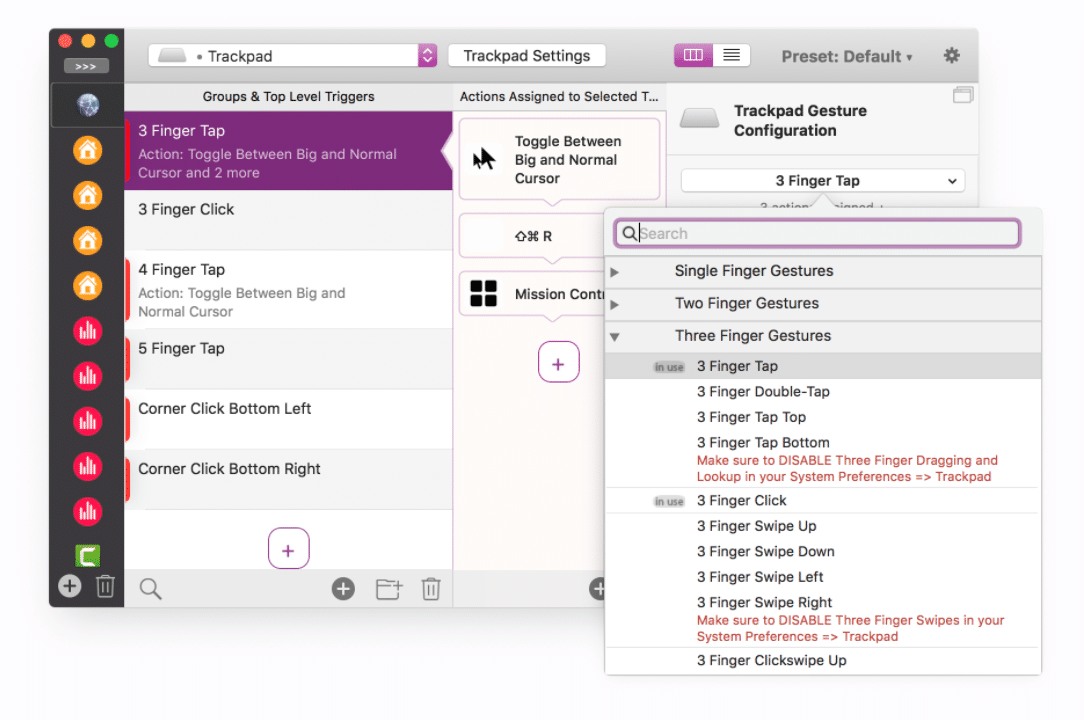Select the green Camtasia app icon in sidebar

pyautogui.click(x=88, y=556)
